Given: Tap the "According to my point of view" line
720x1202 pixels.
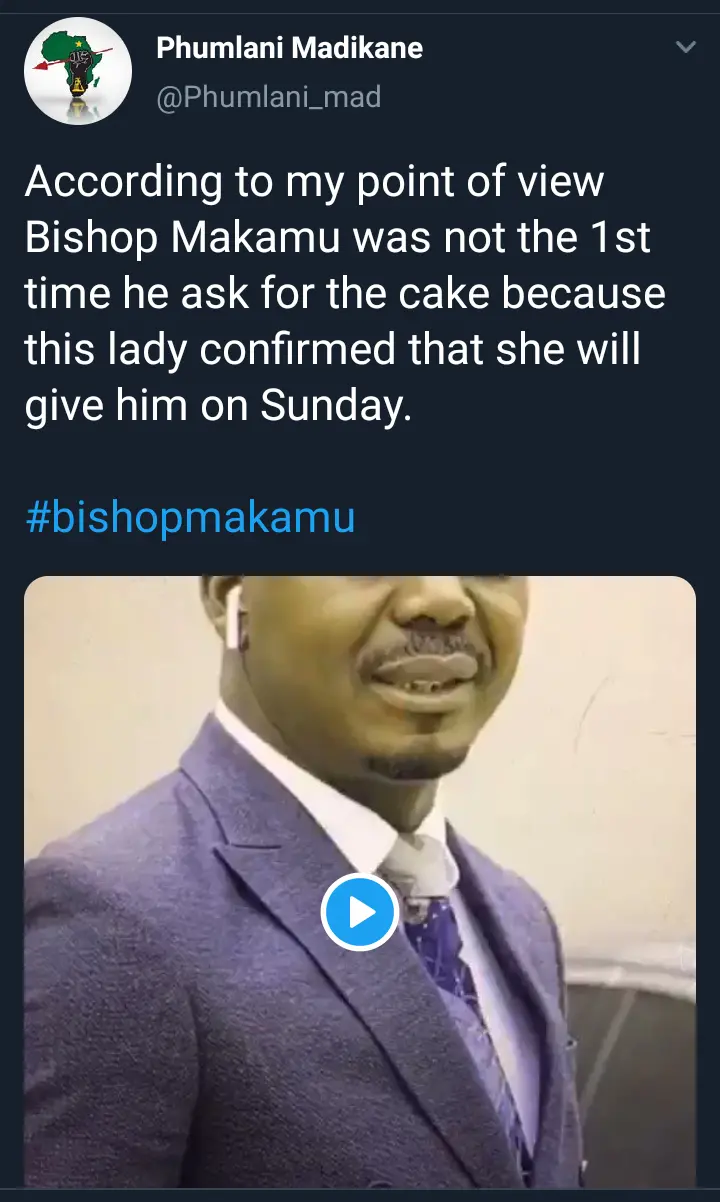Looking at the screenshot, I should coord(314,182).
